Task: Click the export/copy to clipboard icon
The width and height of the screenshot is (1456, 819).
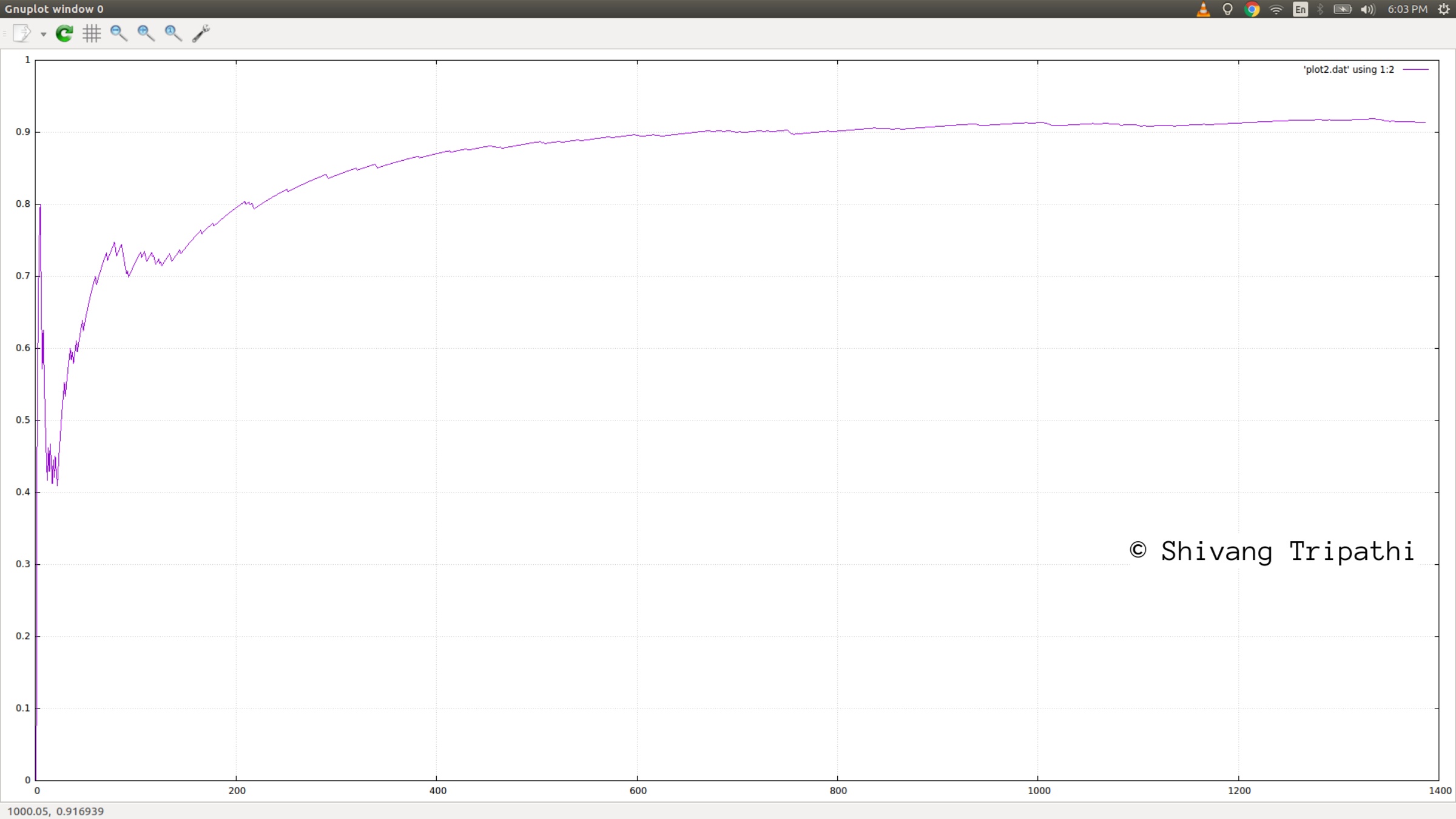Action: click(22, 33)
